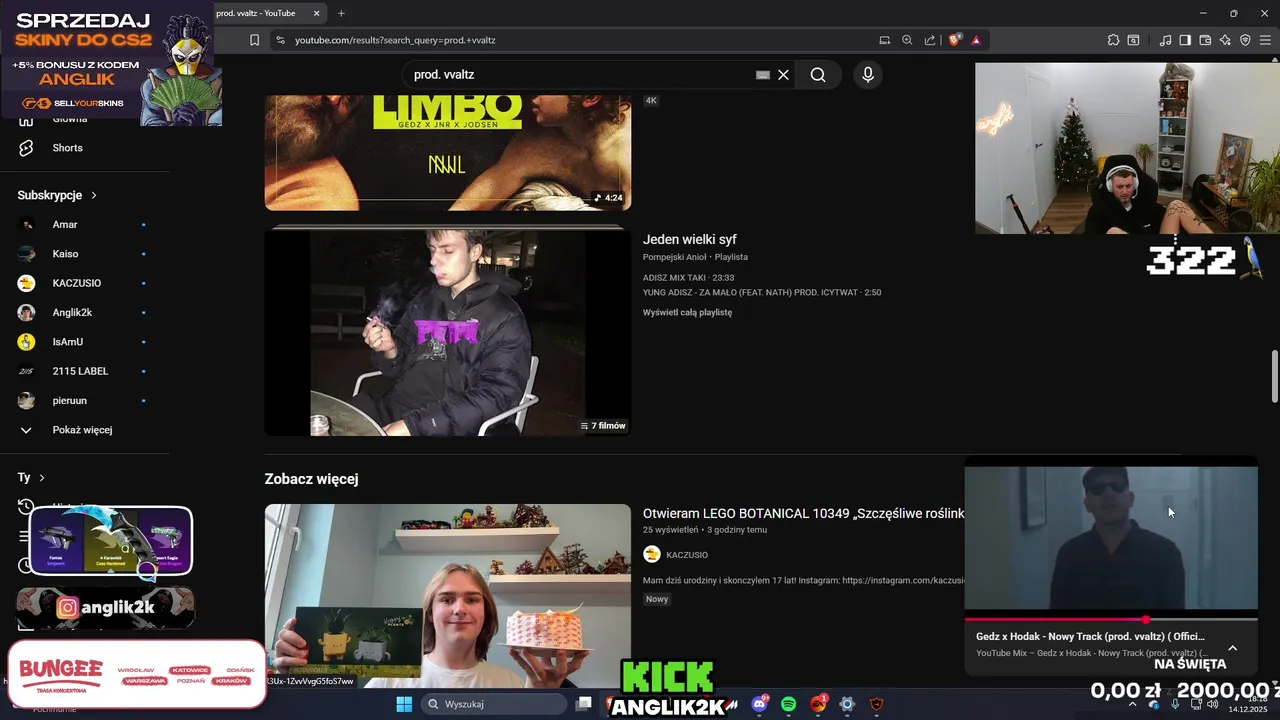Click the 'Wyświetl całą playlistę' link
The height and width of the screenshot is (720, 1280).
(x=687, y=313)
